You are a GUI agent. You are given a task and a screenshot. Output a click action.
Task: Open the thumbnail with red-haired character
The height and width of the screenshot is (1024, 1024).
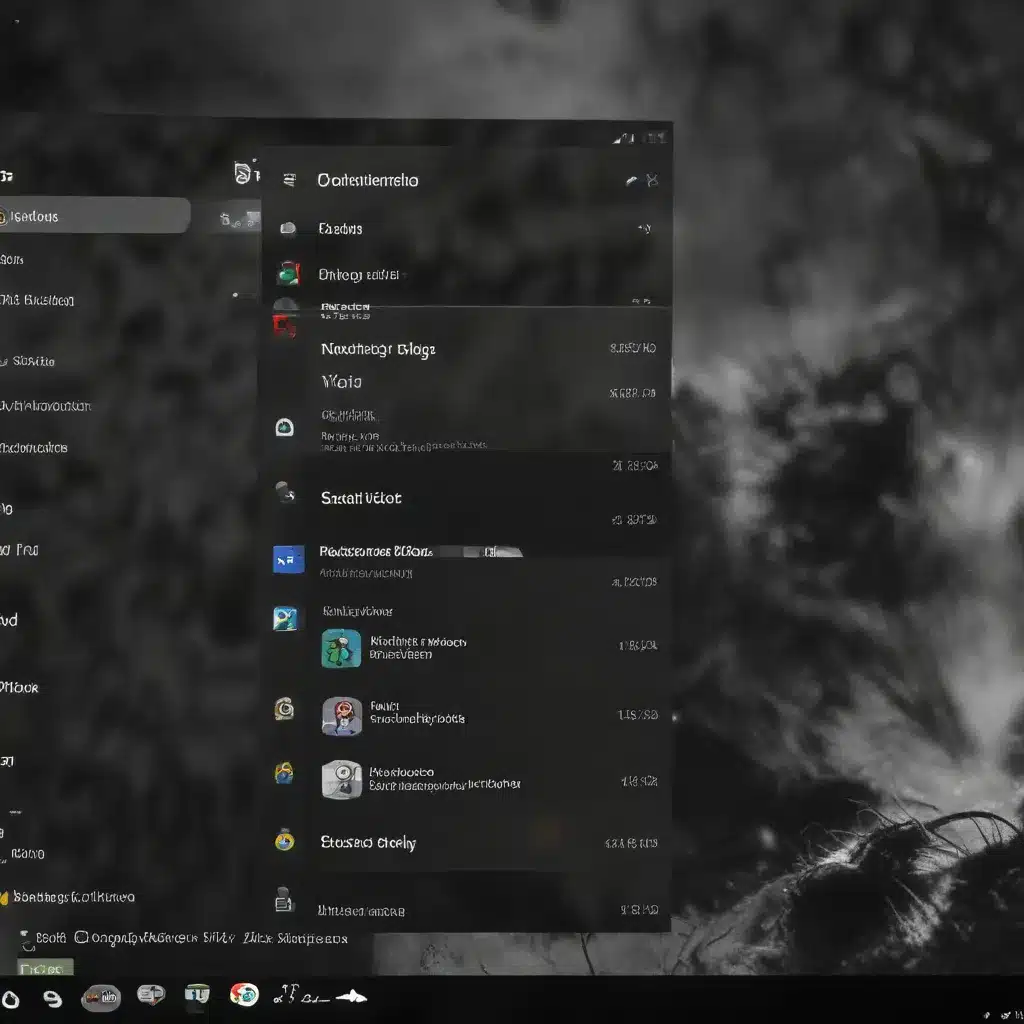click(342, 716)
